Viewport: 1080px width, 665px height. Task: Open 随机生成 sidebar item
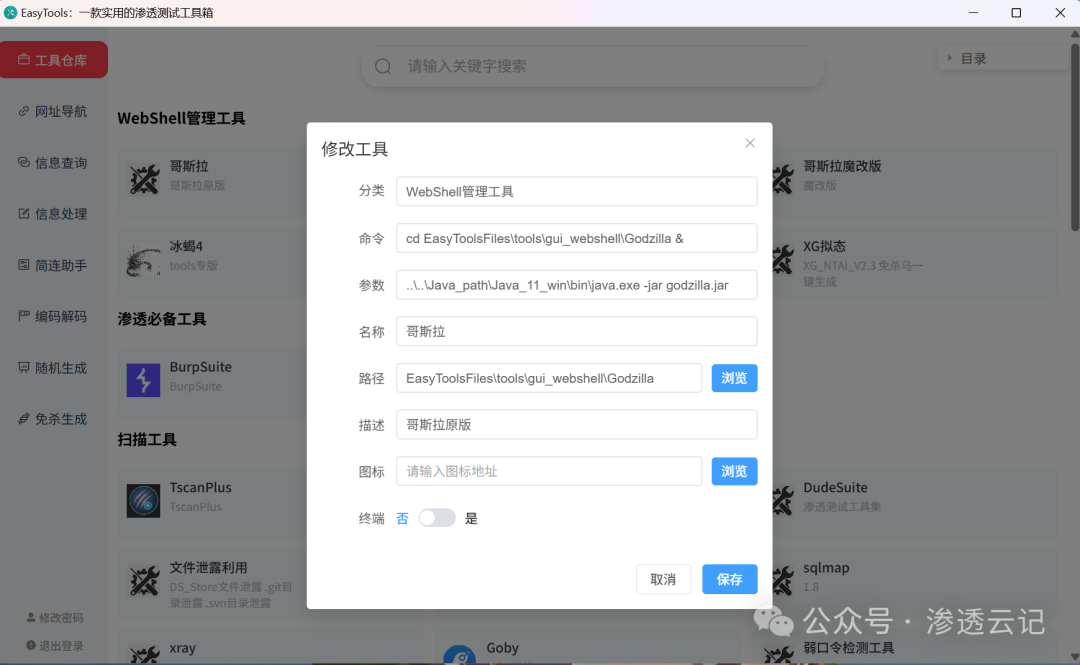coord(54,368)
